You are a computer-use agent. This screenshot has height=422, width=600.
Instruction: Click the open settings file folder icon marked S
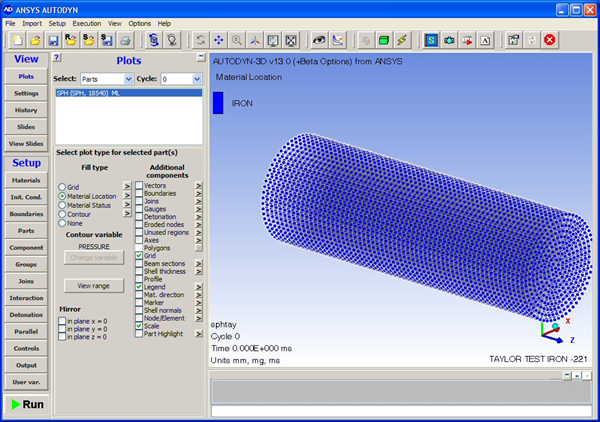pyautogui.click(x=89, y=40)
